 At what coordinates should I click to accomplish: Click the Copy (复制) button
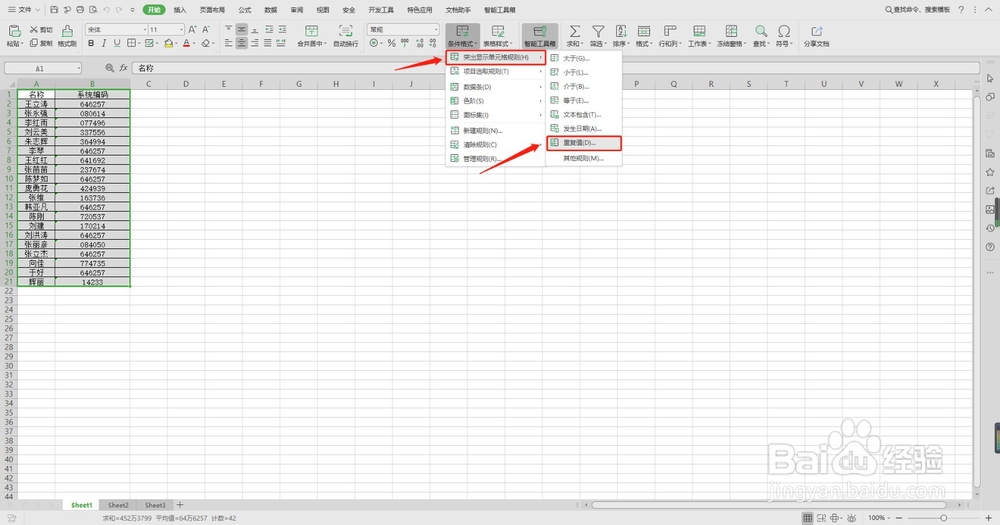41,43
